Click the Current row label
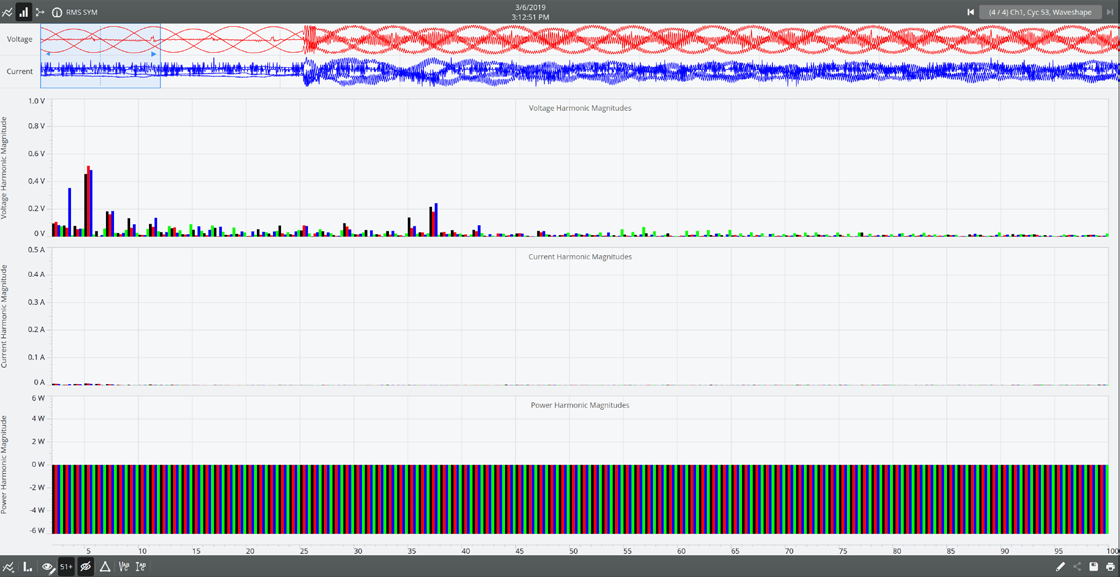The height and width of the screenshot is (577, 1120). coord(19,71)
